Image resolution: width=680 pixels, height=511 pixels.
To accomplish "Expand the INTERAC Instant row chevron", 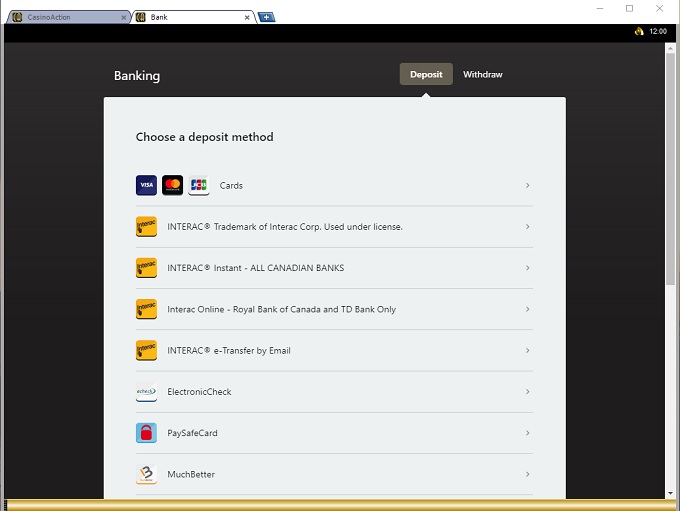I will (x=527, y=268).
